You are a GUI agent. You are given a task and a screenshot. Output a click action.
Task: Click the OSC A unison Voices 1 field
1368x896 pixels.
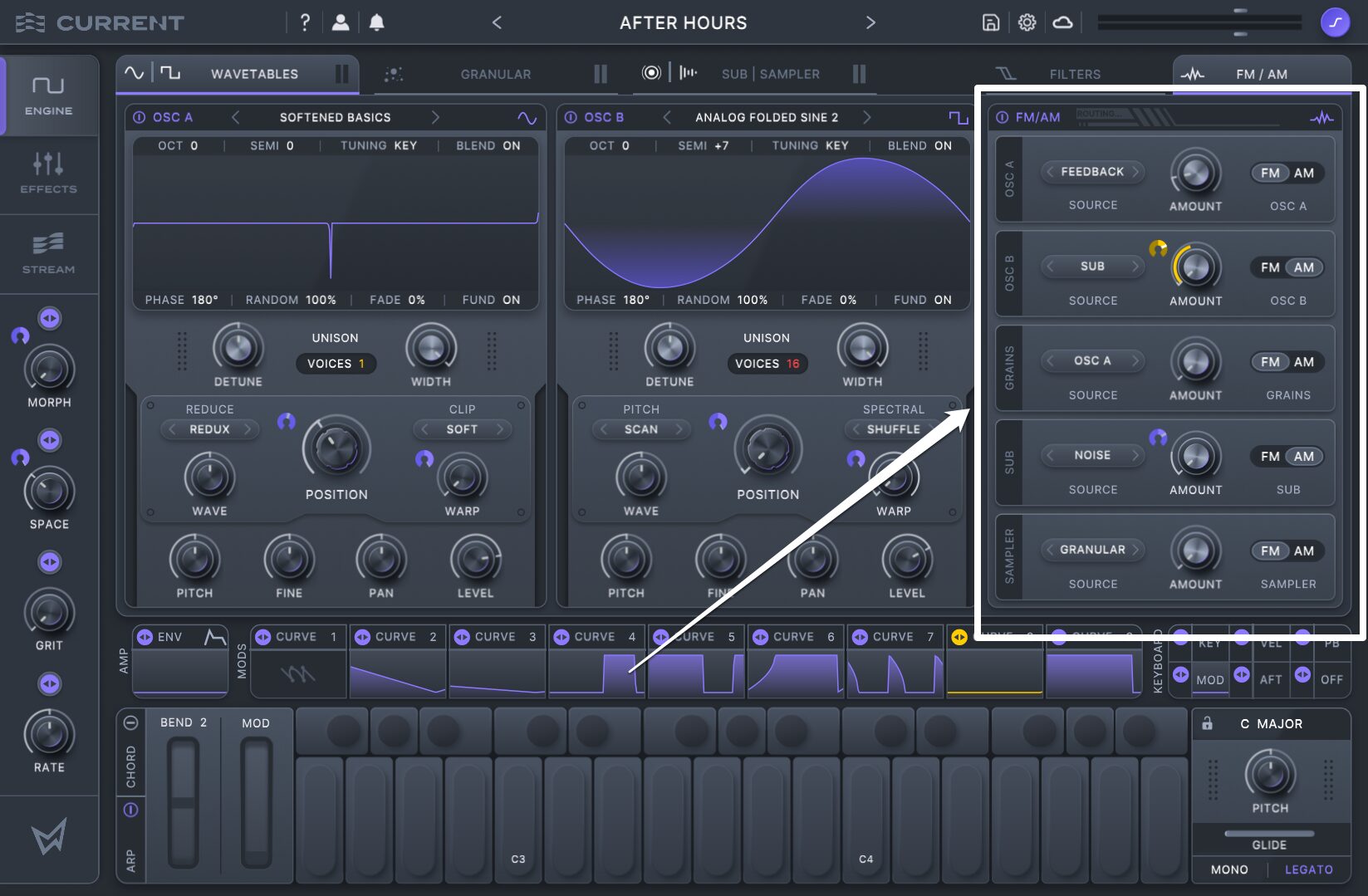[x=336, y=364]
